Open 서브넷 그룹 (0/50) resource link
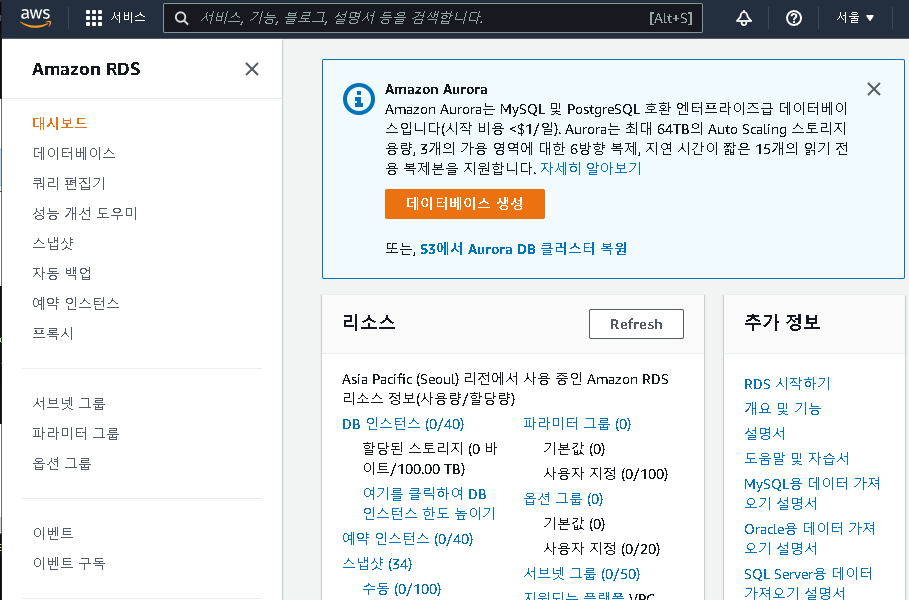The image size is (909, 600). click(581, 574)
